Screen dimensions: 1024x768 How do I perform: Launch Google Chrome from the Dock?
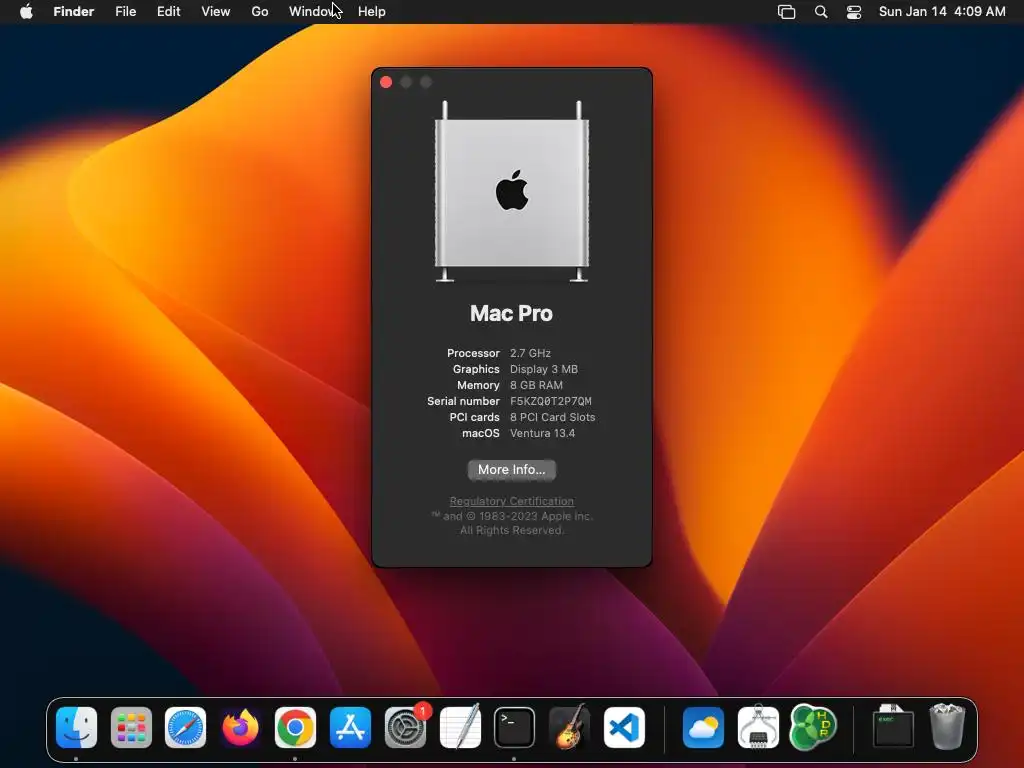(x=295, y=728)
